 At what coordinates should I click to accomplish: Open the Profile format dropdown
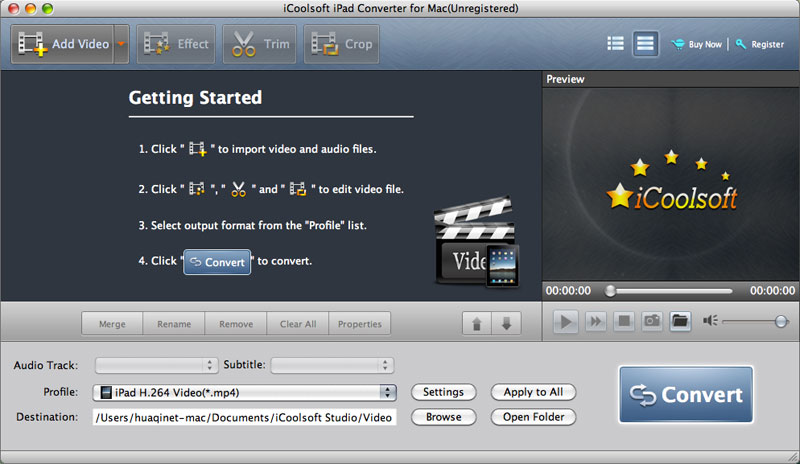pyautogui.click(x=245, y=392)
